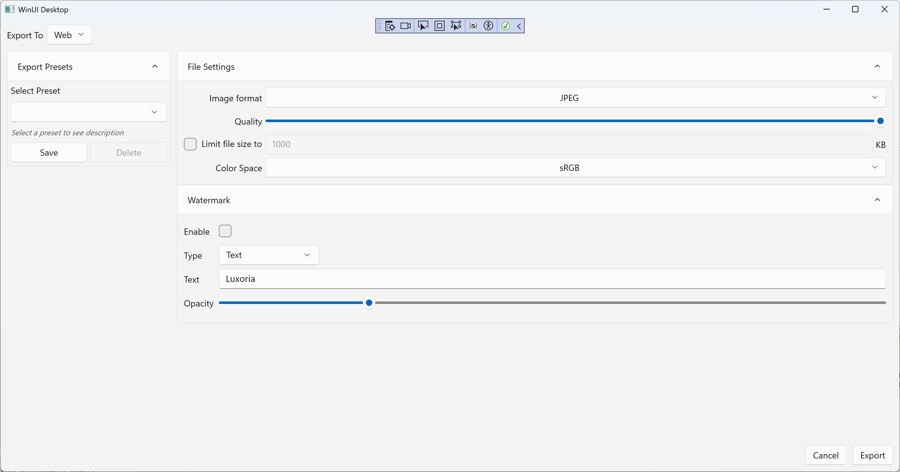Image resolution: width=900 pixels, height=472 pixels.
Task: Open the Image format JPEG dropdown
Action: click(575, 98)
